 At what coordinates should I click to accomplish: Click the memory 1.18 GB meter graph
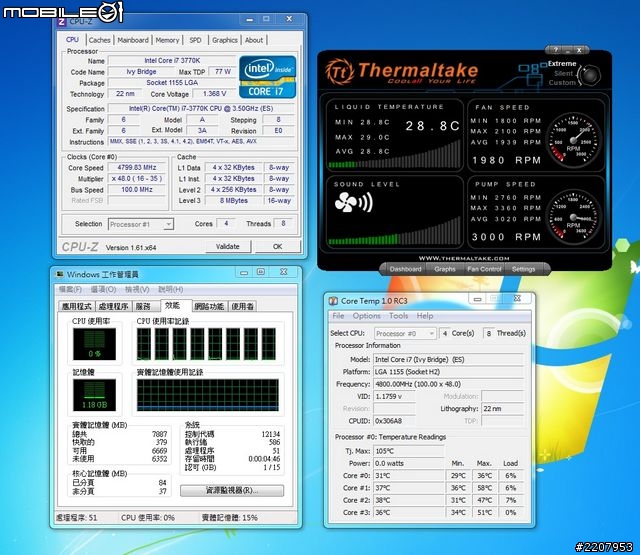94,395
